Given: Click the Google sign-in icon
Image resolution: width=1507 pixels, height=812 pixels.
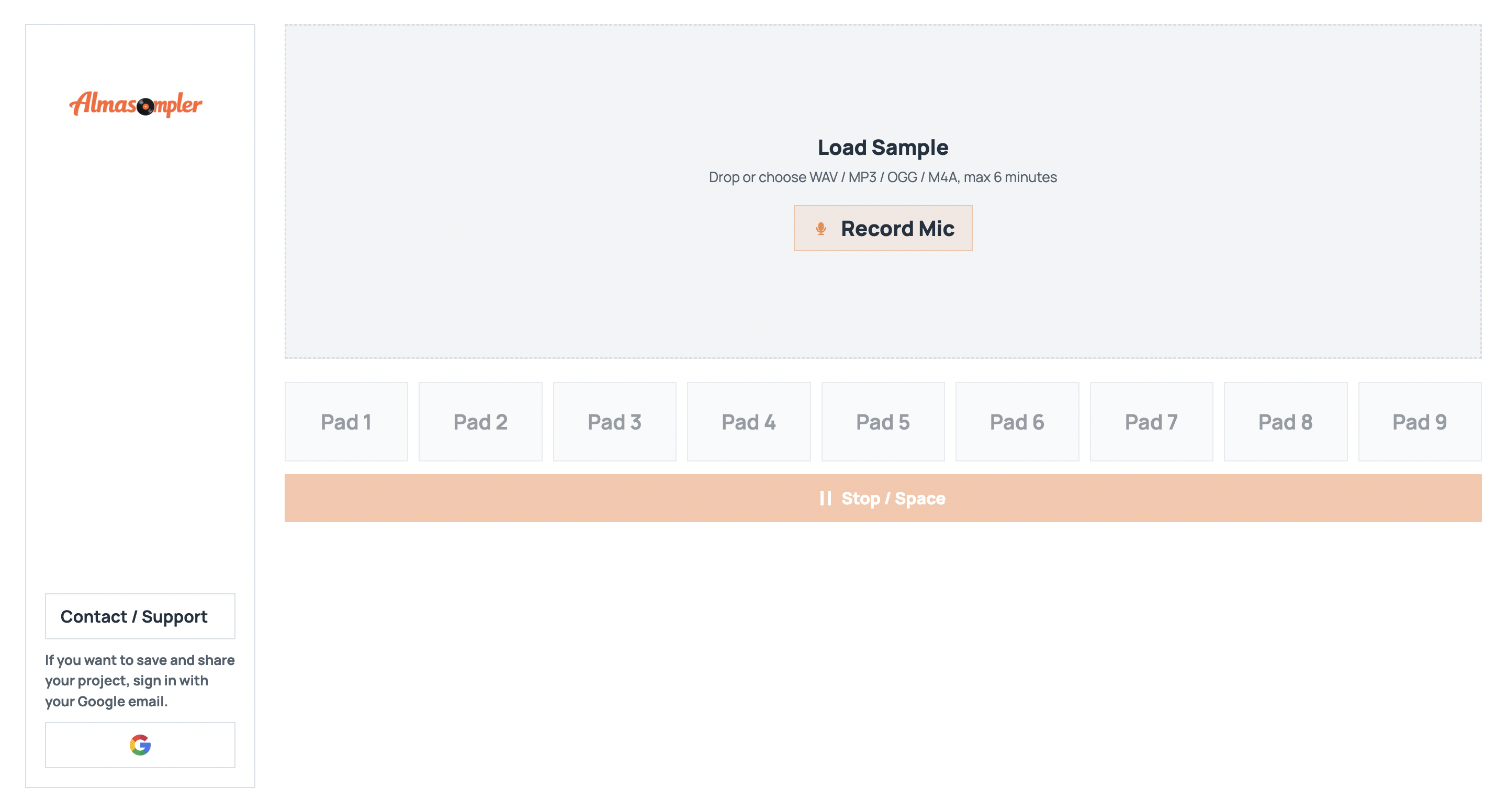Looking at the screenshot, I should coord(140,745).
